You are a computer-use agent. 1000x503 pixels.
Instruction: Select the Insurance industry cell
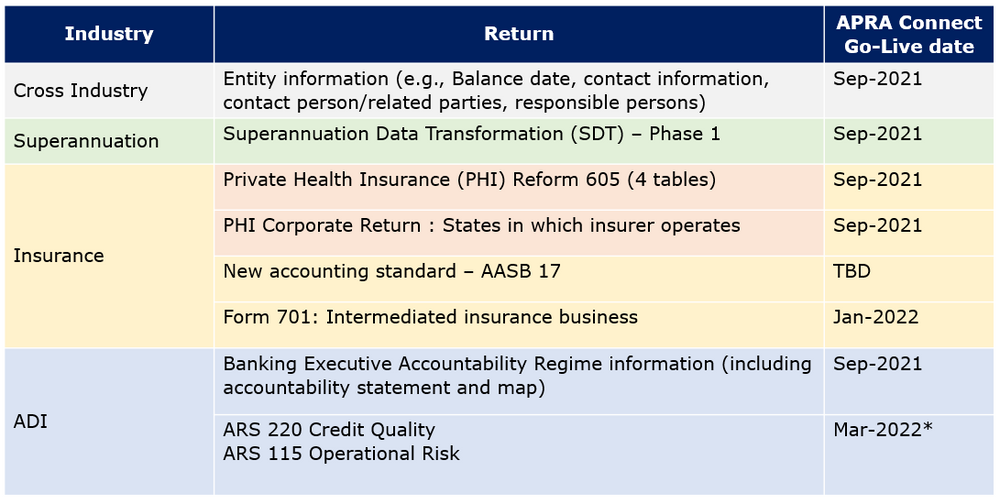click(58, 256)
